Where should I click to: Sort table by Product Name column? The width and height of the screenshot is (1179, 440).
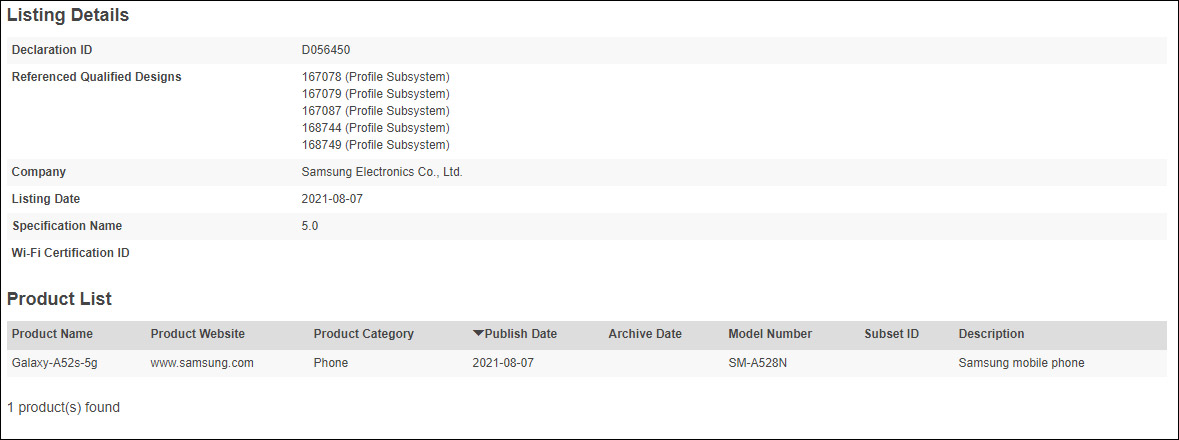point(52,334)
